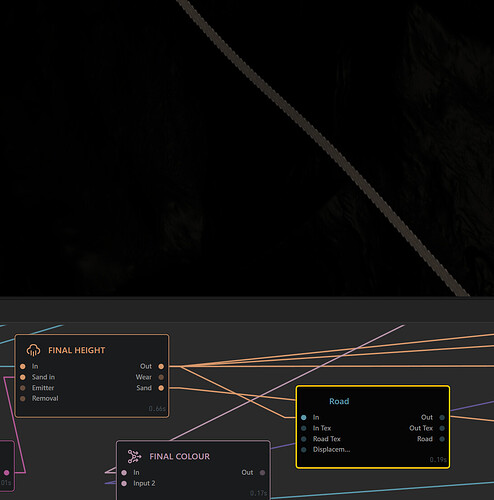494x500 pixels.
Task: Click the FINAL HEIGHT node erosion icon
Action: 33,350
